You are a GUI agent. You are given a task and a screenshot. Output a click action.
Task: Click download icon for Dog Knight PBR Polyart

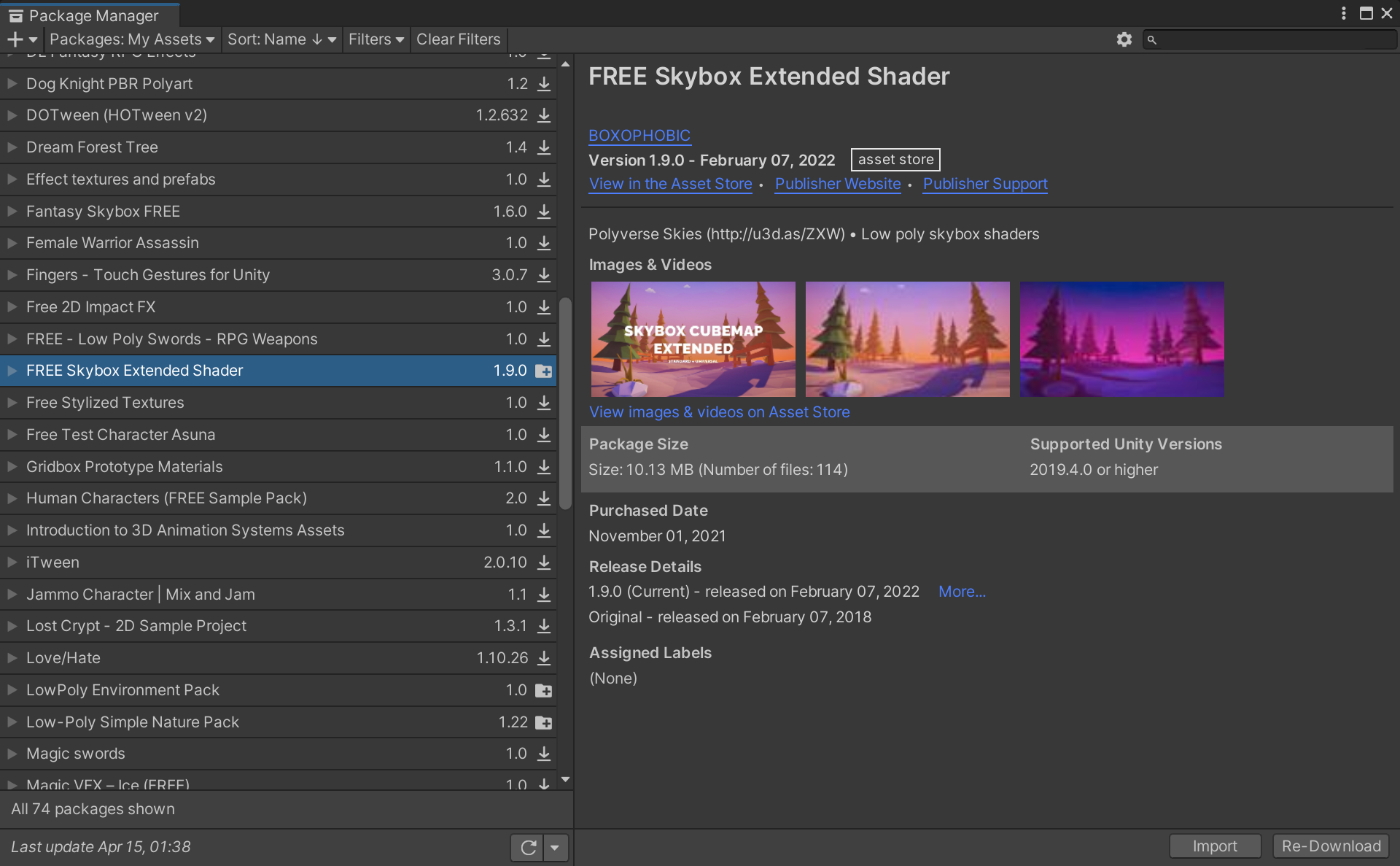[544, 84]
